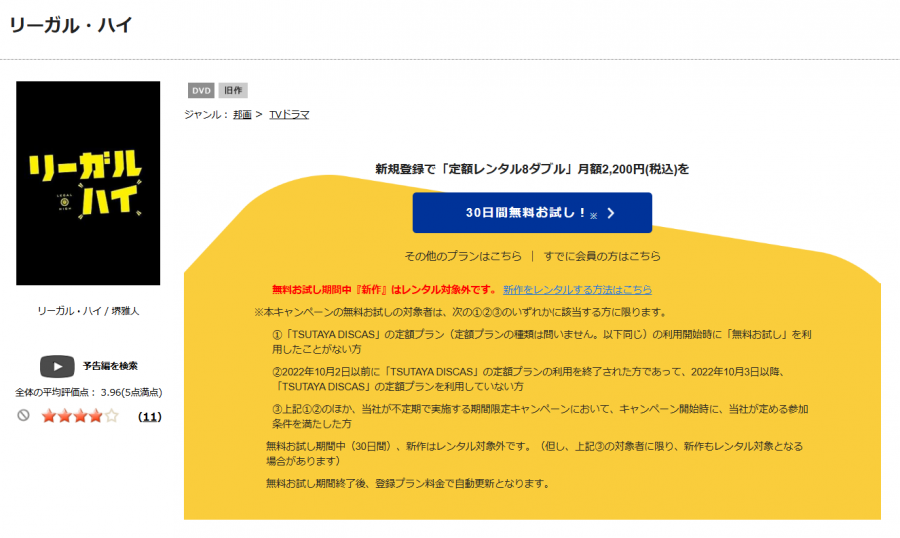Open the リーガル・ハイ poster thumbnail
Image resolution: width=900 pixels, height=538 pixels.
pos(88,183)
